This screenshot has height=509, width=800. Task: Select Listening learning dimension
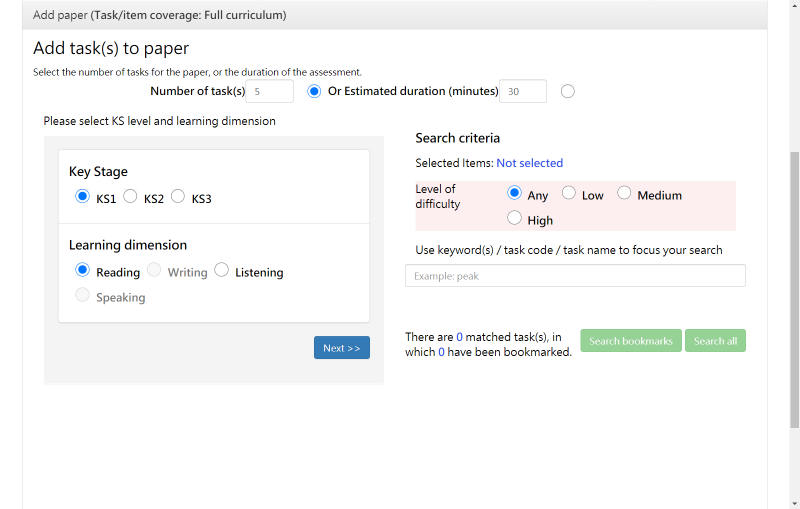[222, 271]
